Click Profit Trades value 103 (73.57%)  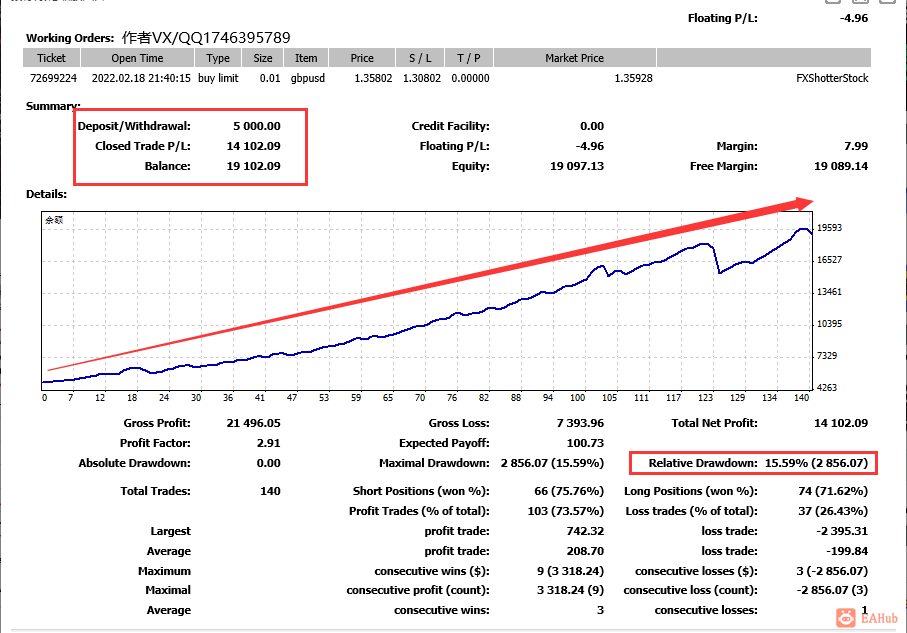click(565, 511)
